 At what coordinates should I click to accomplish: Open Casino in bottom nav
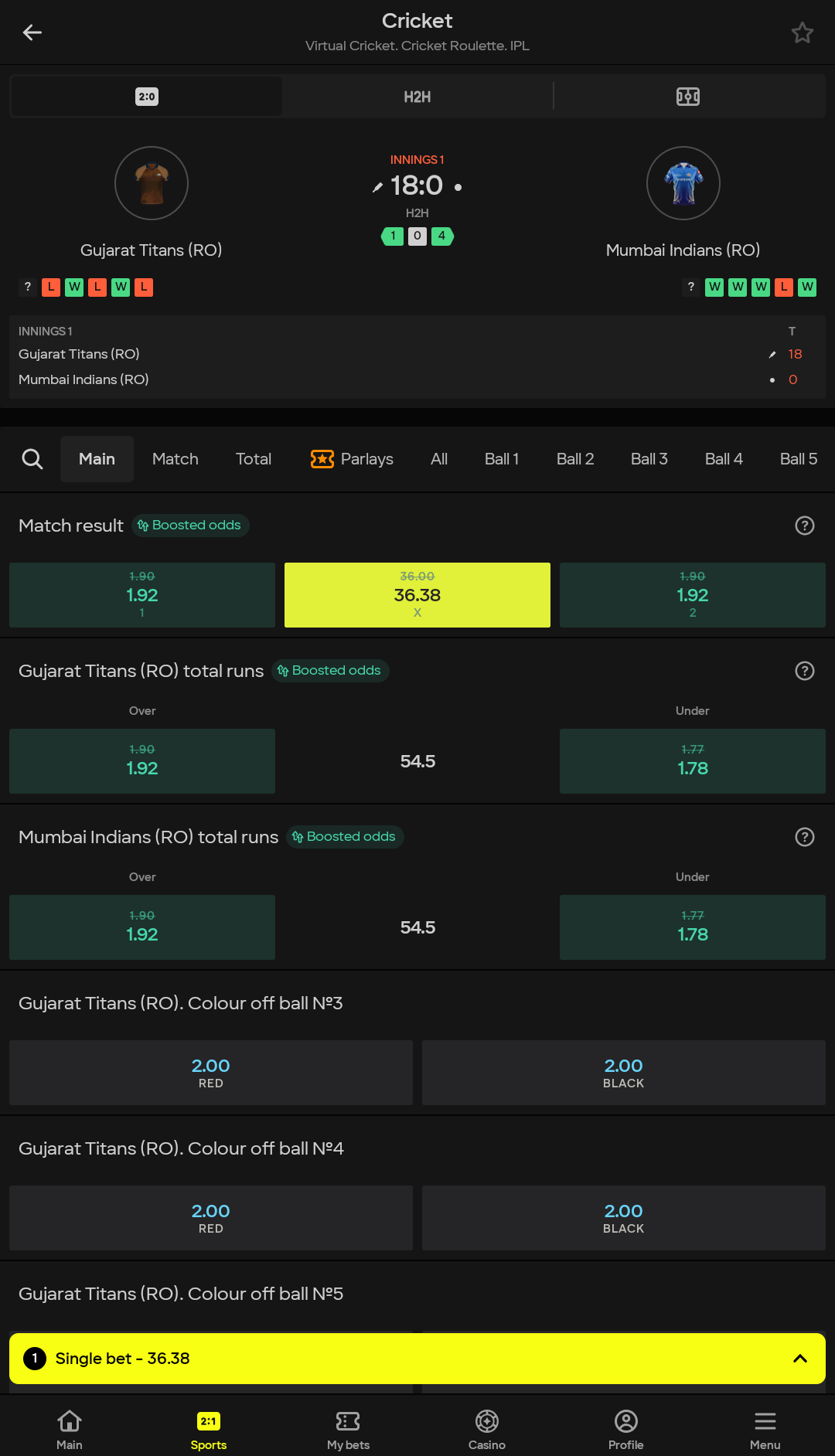tap(487, 1430)
